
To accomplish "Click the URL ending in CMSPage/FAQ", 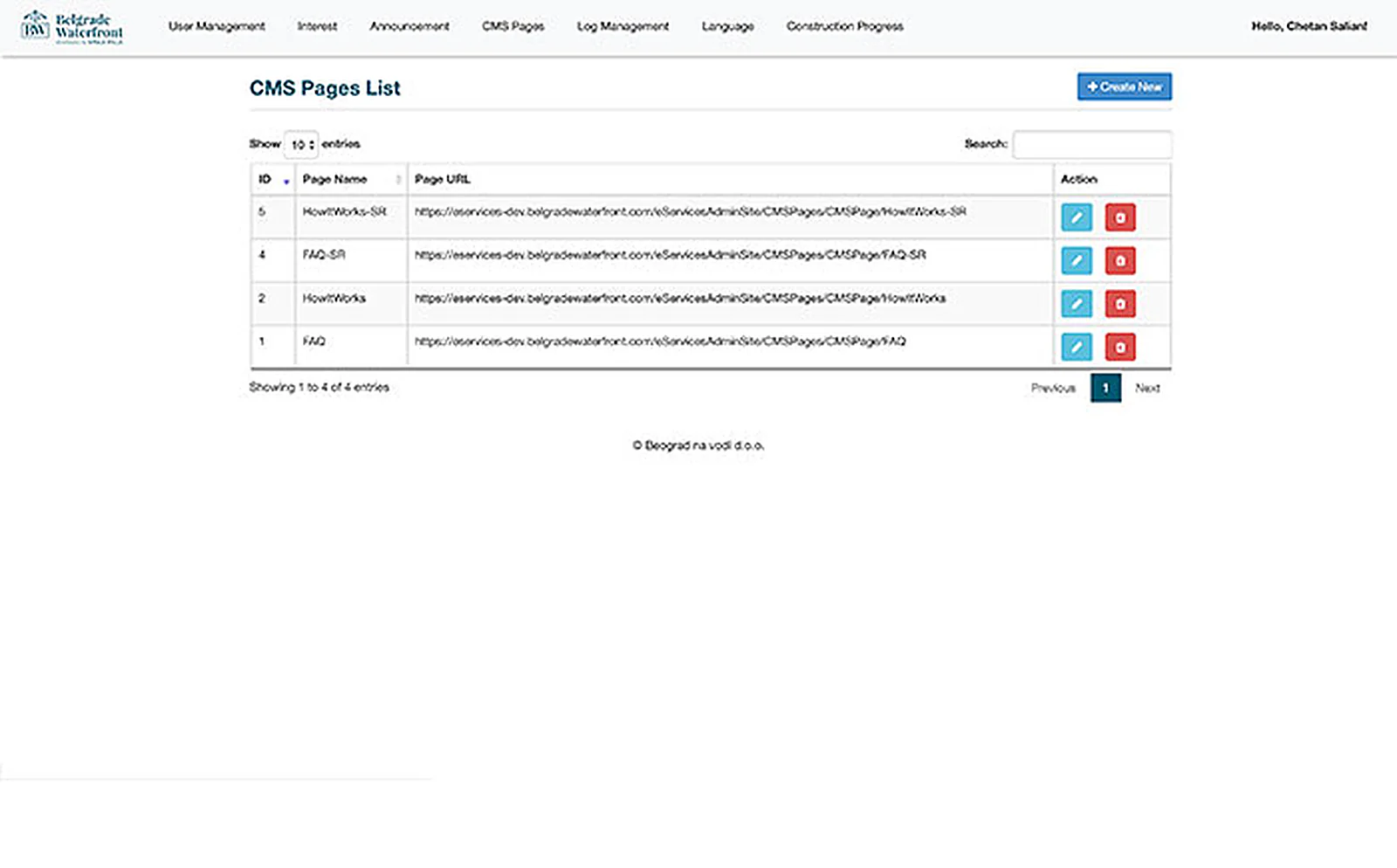I will click(660, 341).
